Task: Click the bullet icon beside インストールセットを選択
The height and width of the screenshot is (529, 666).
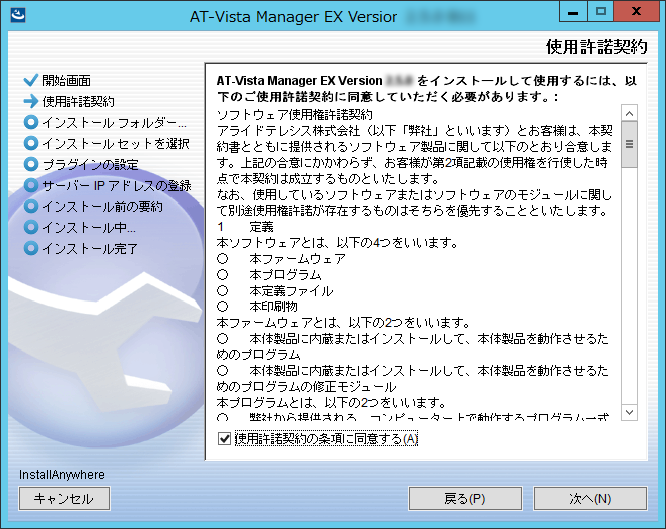Action: click(30, 143)
